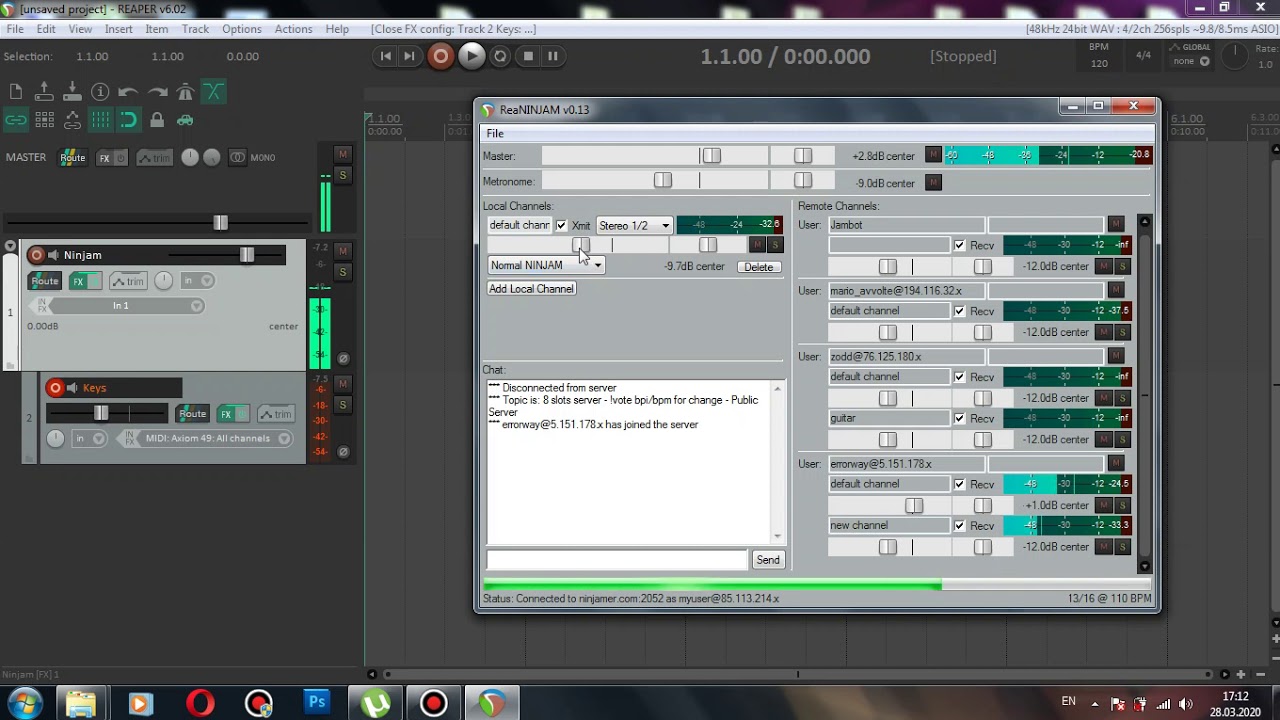Undo the last action in toolbar
1280x720 pixels.
pyautogui.click(x=128, y=92)
